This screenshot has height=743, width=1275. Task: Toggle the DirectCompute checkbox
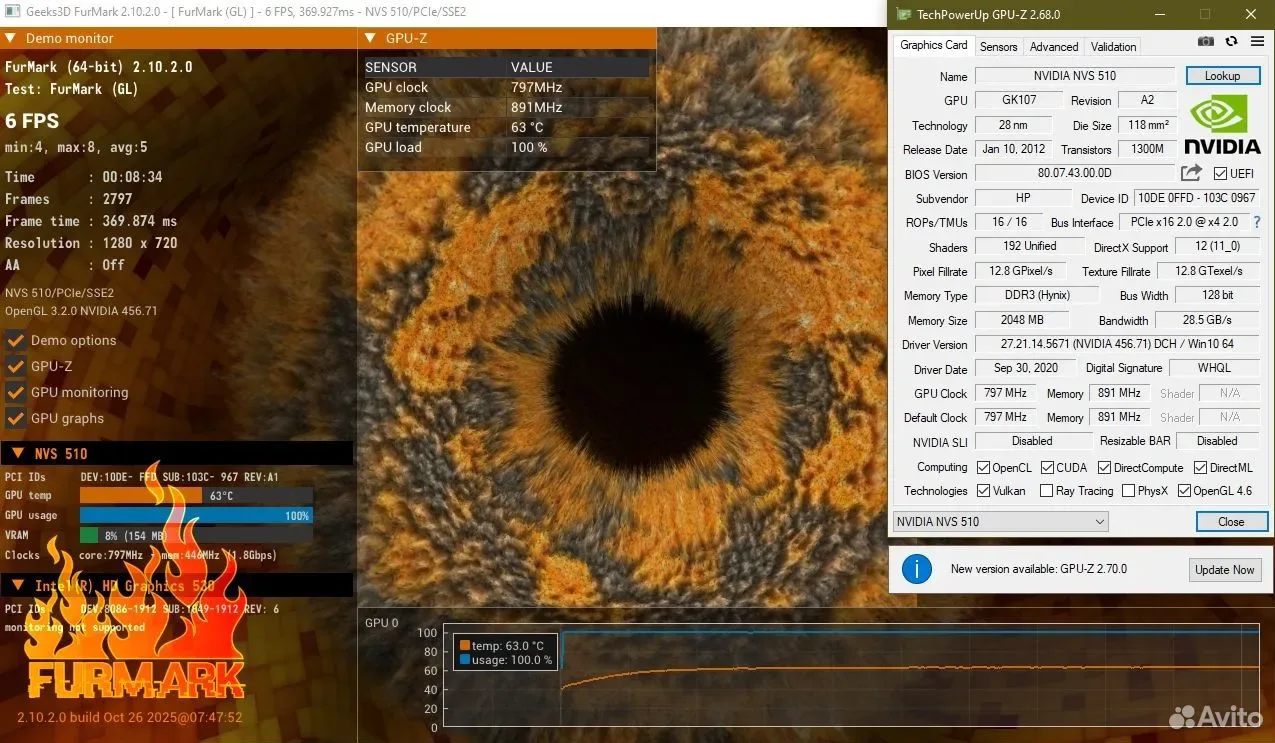[1105, 468]
